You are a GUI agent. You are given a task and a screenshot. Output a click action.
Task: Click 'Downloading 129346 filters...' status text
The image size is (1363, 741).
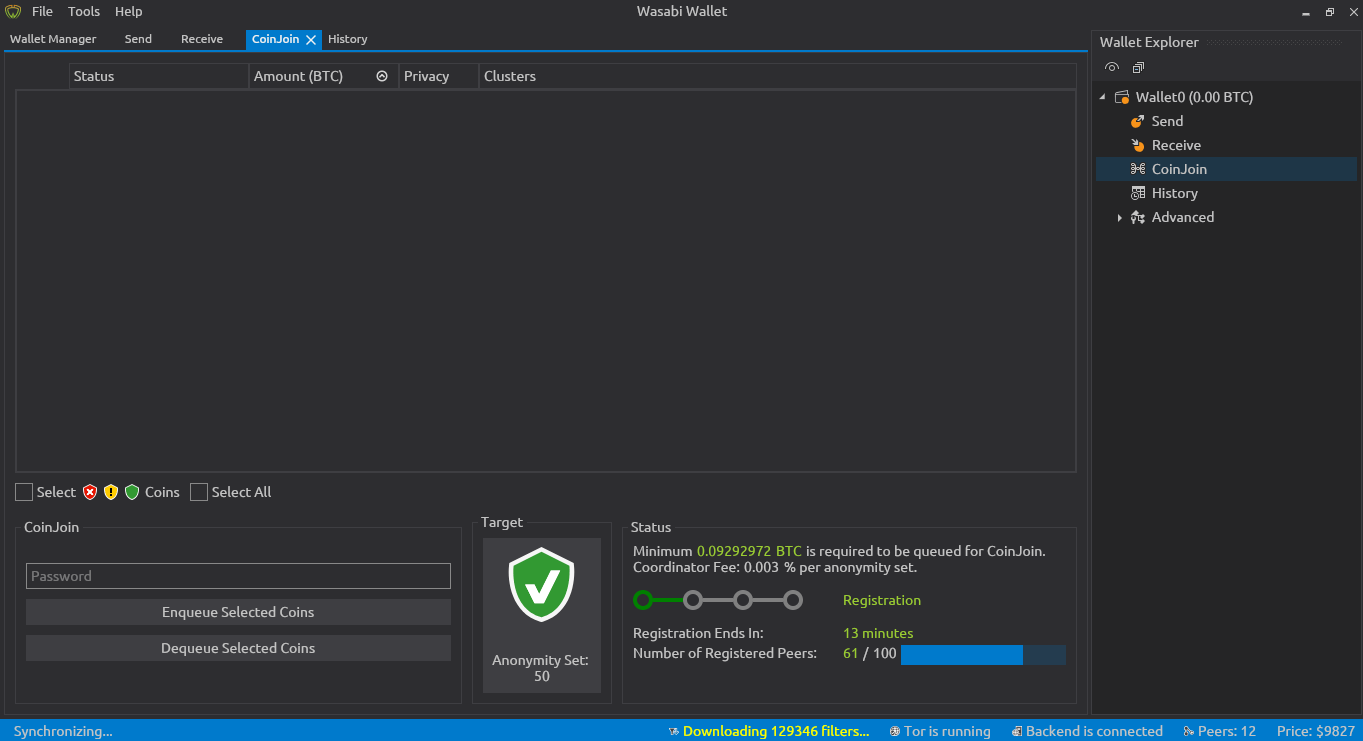(x=776, y=731)
